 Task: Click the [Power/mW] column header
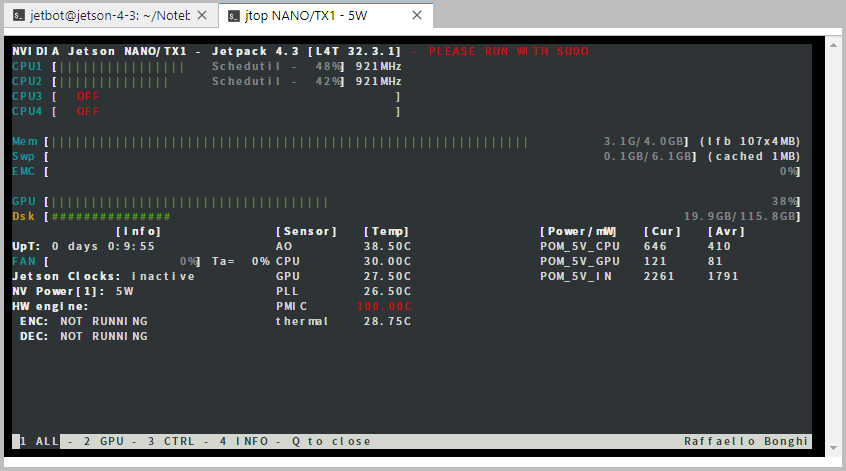578,231
